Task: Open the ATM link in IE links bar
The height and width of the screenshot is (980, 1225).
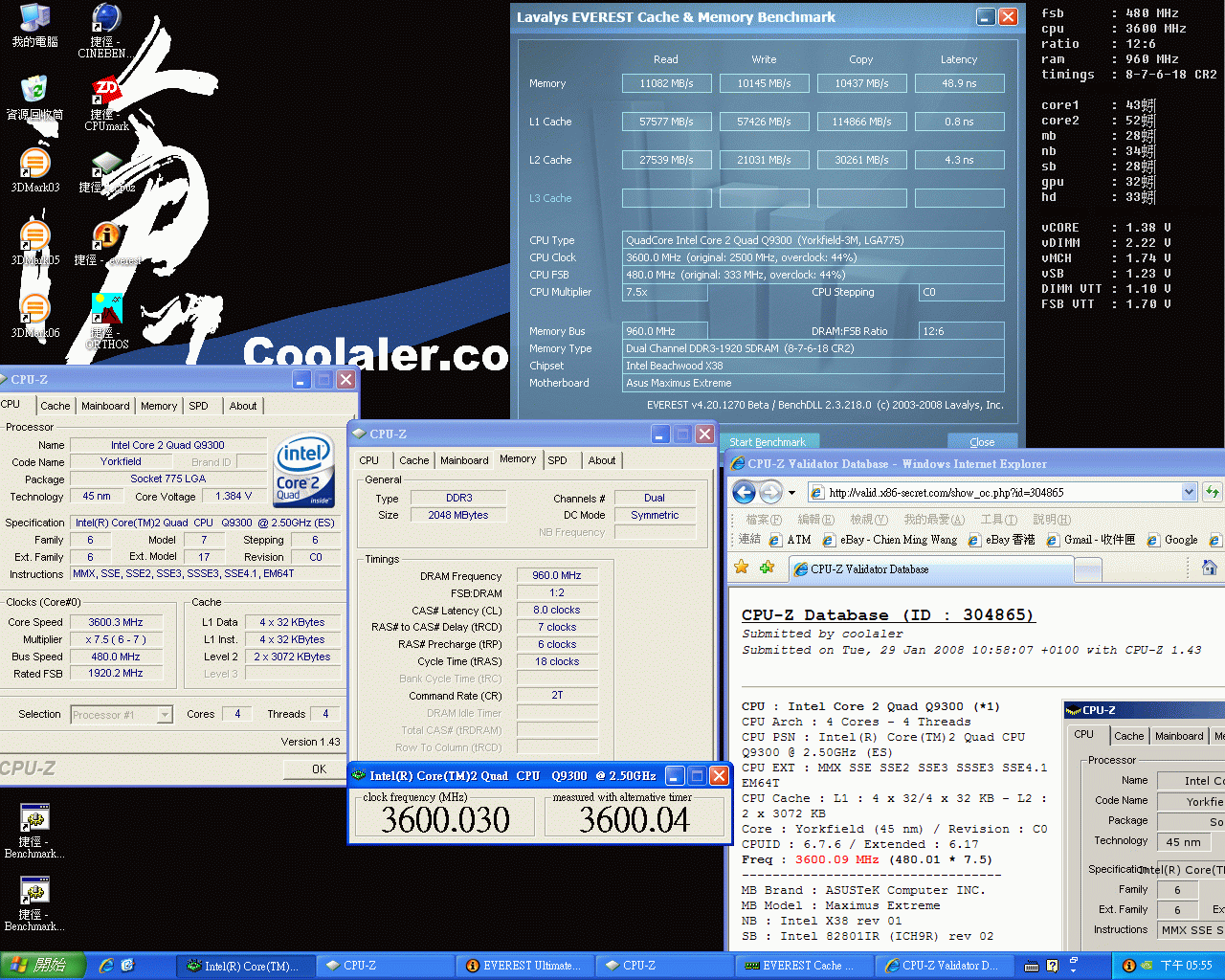Action: tap(791, 540)
